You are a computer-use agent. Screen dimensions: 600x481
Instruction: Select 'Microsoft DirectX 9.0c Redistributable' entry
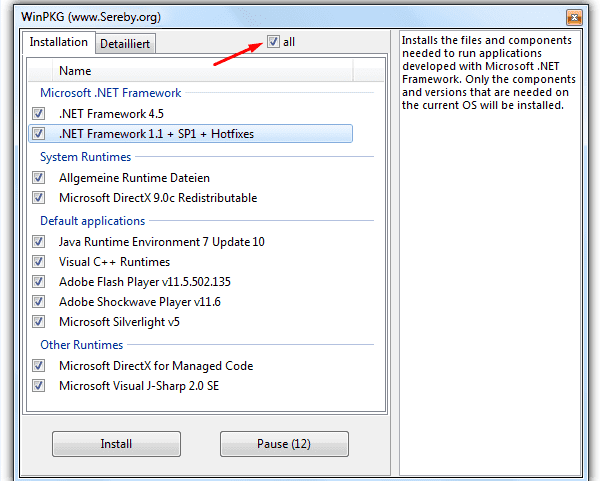158,197
